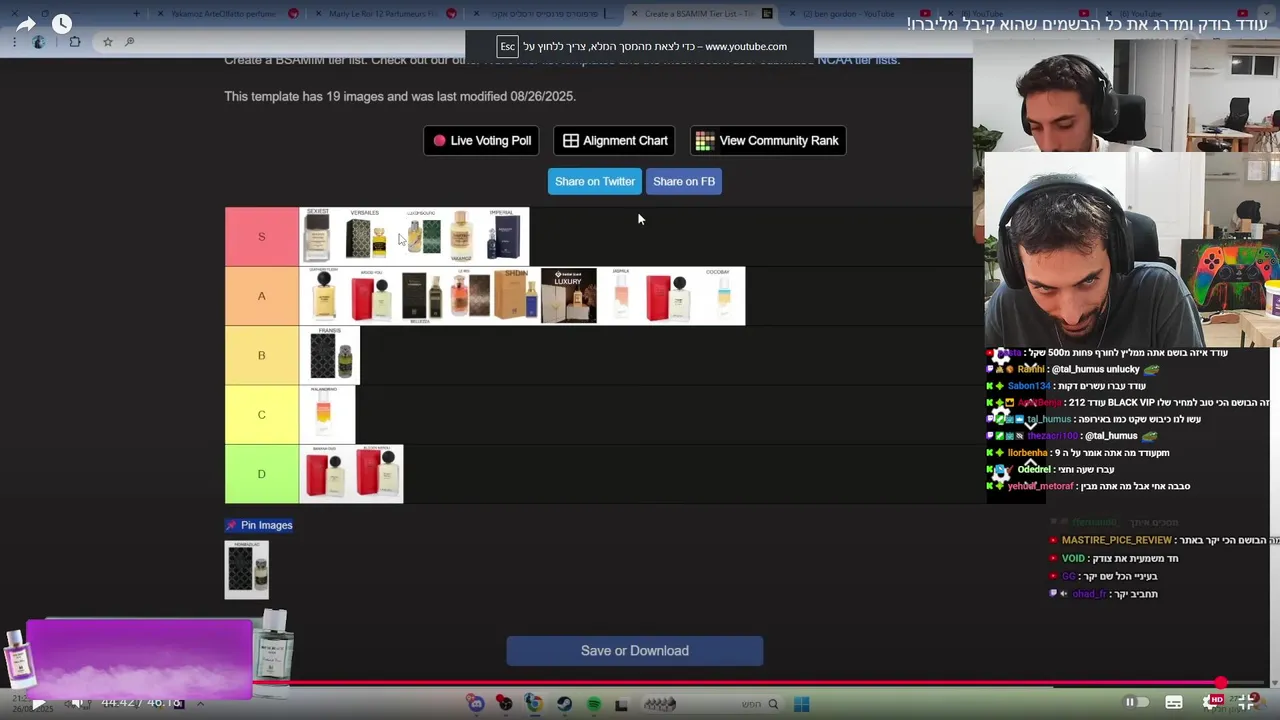1280x720 pixels.
Task: Open Chrome from the taskbar
Action: click(533, 704)
